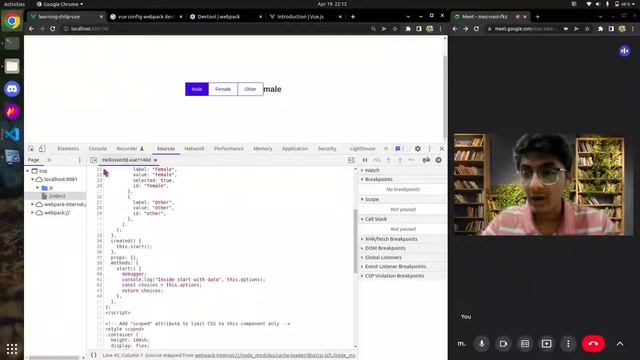
Task: Pretty print the source with braces icon
Action: pos(93,355)
